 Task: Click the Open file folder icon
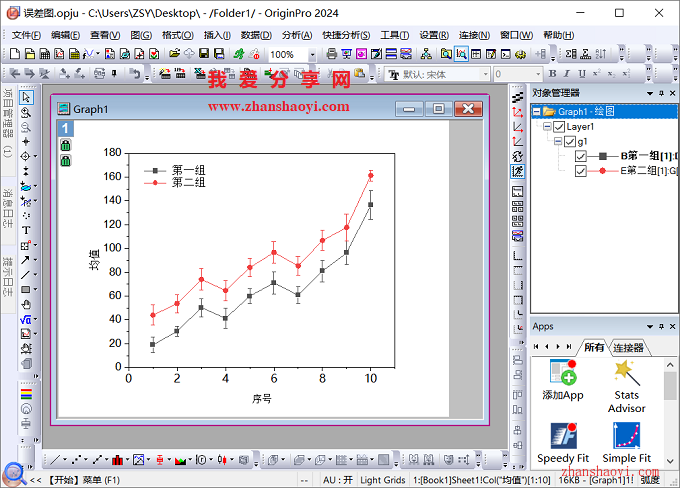tap(174, 54)
